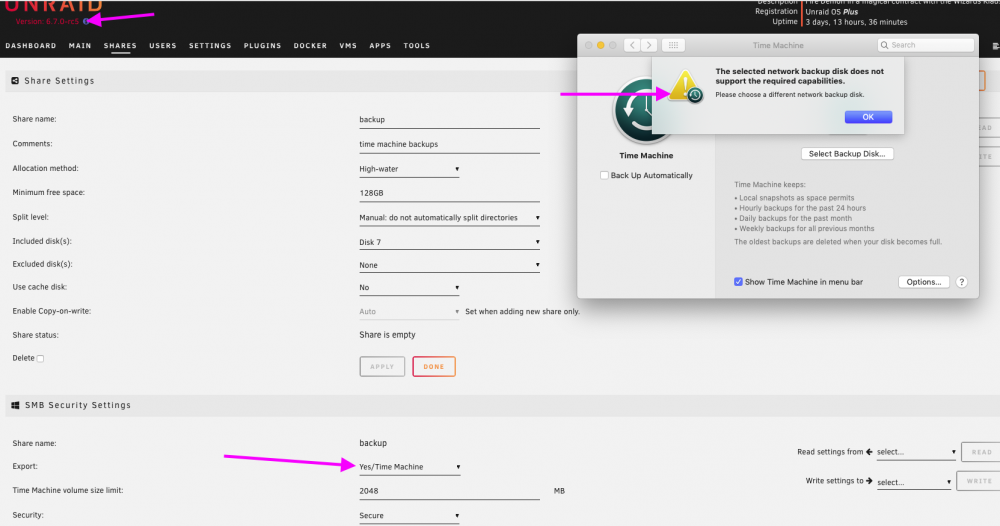Go forward in Time Machine preferences window
The width and height of the screenshot is (1000, 526).
[x=649, y=45]
